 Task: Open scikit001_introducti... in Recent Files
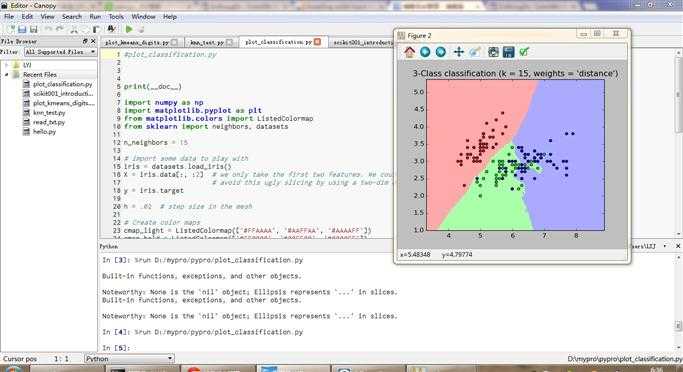63,94
